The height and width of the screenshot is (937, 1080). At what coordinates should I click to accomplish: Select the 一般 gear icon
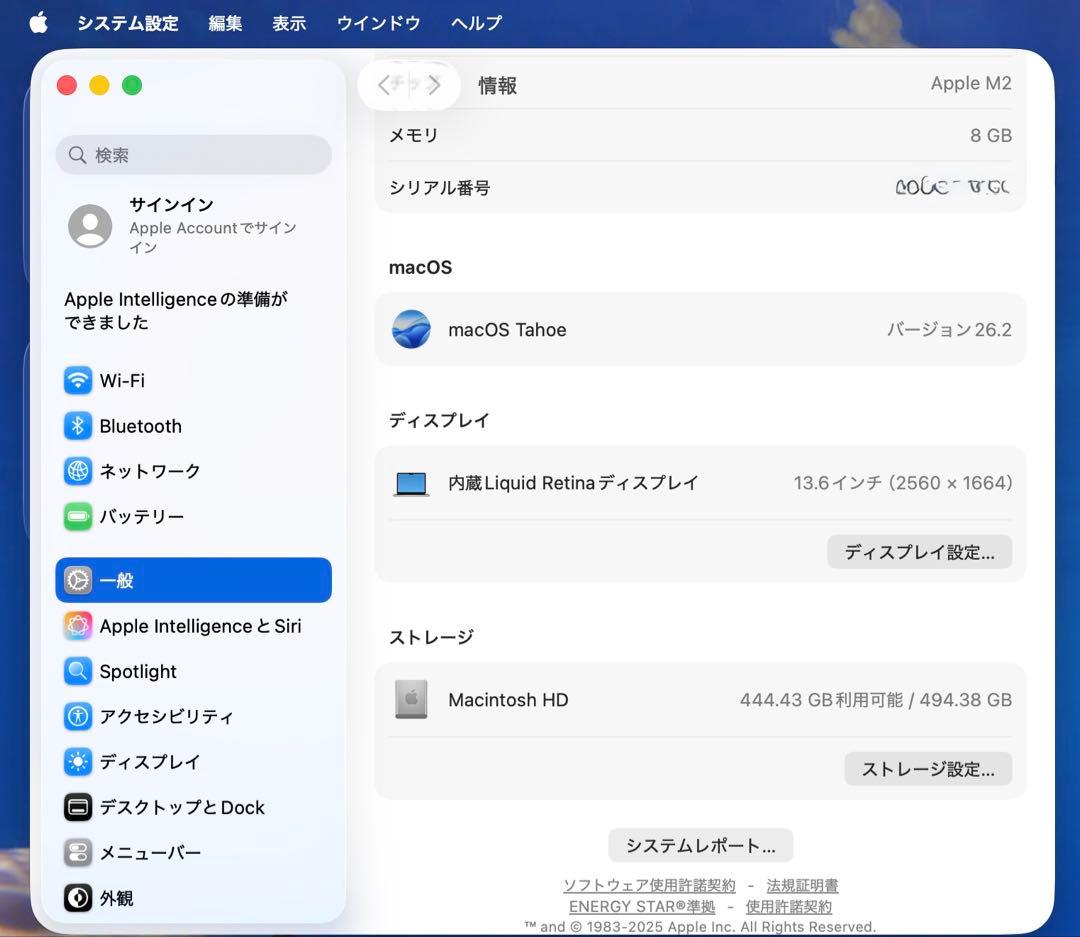[x=77, y=580]
